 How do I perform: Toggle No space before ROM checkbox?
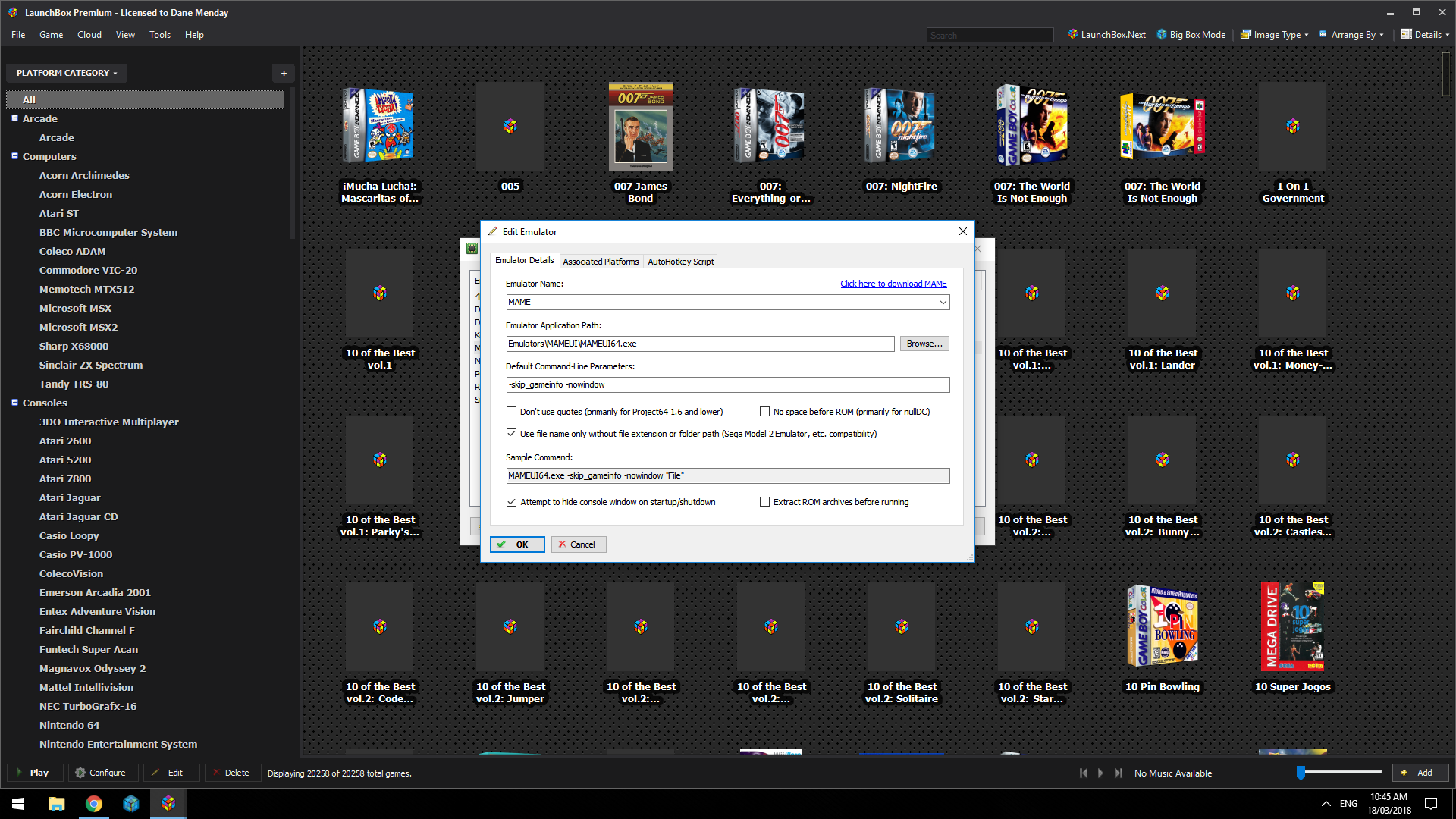point(764,412)
